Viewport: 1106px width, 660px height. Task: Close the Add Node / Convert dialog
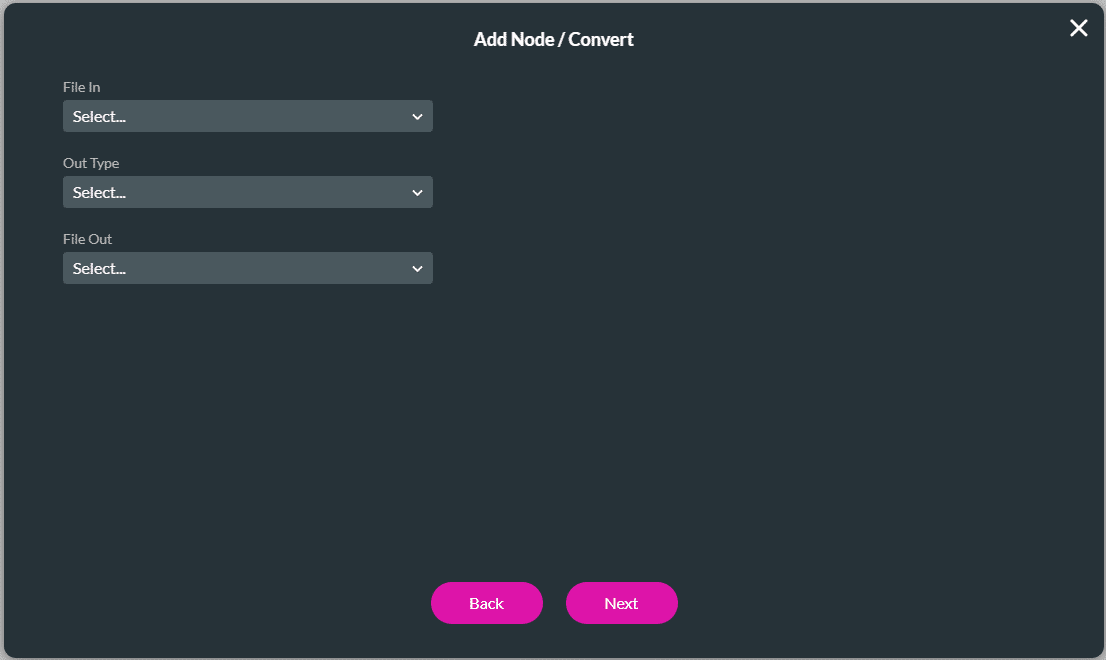1078,28
